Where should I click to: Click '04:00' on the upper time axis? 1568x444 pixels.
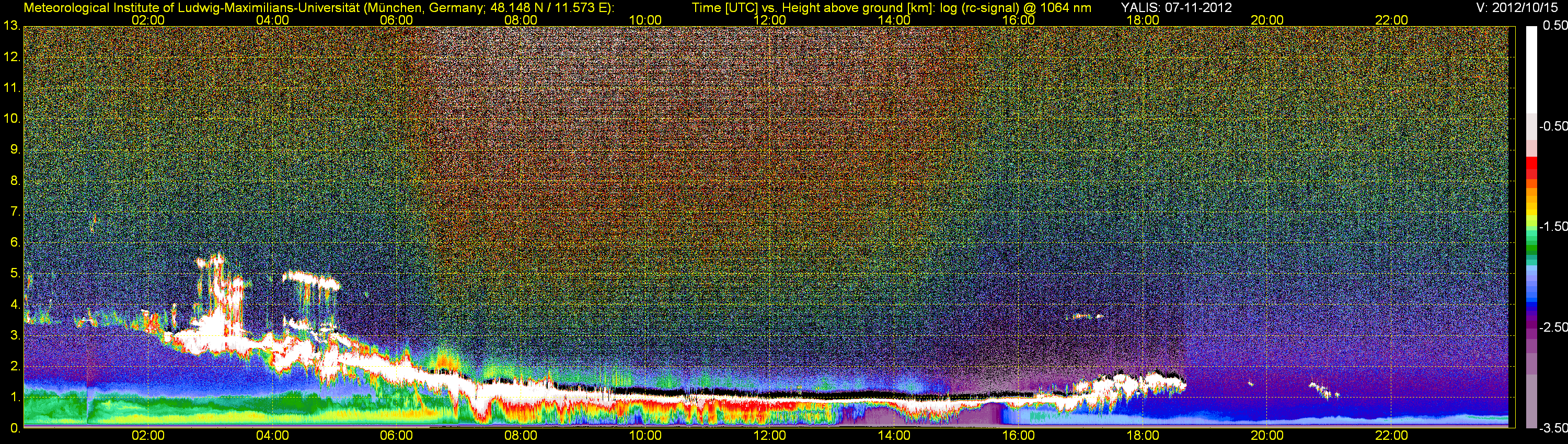(x=272, y=20)
